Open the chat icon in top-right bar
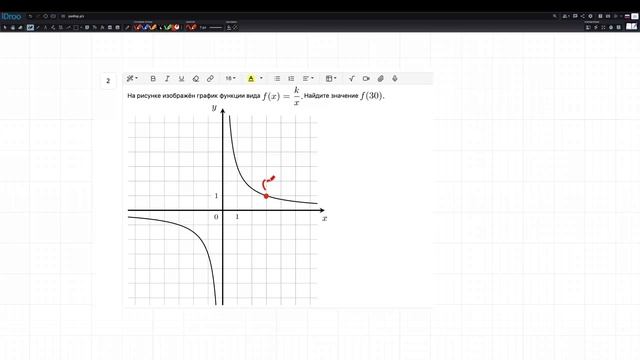 [575, 16]
